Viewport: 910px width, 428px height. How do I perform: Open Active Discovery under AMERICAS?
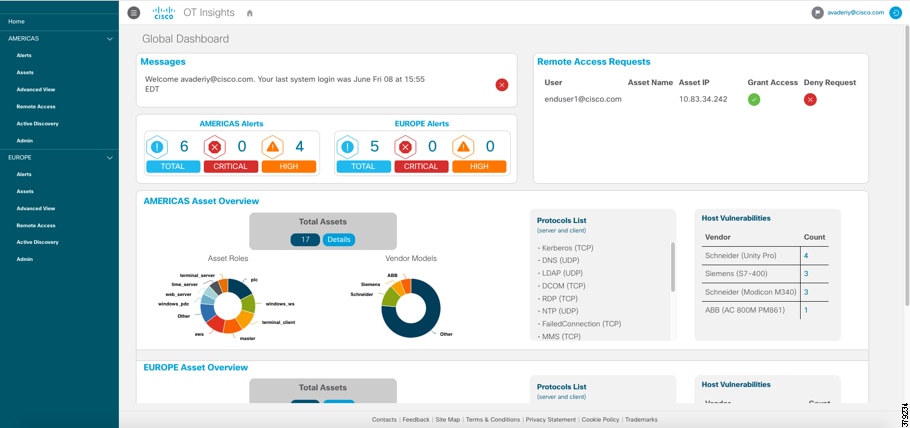click(38, 123)
